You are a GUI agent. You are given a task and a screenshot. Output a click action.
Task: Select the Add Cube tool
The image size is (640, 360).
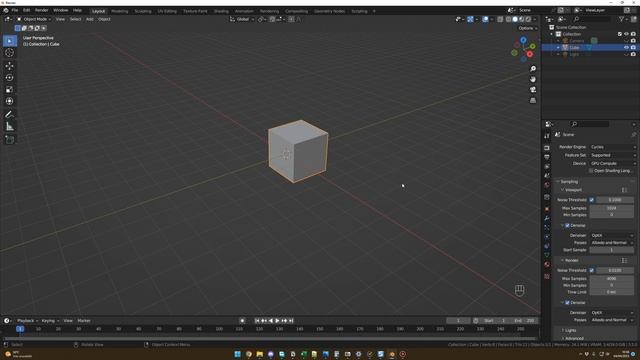tap(10, 140)
